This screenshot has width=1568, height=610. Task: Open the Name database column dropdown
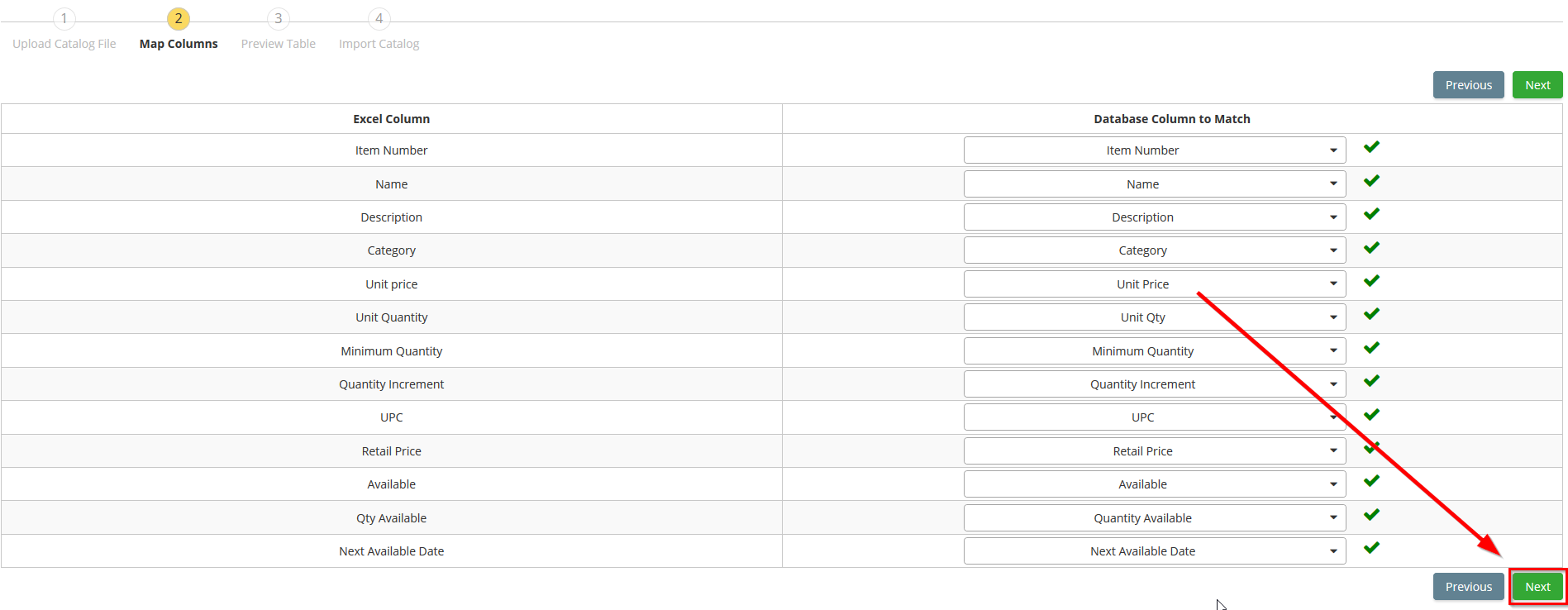click(x=1154, y=183)
